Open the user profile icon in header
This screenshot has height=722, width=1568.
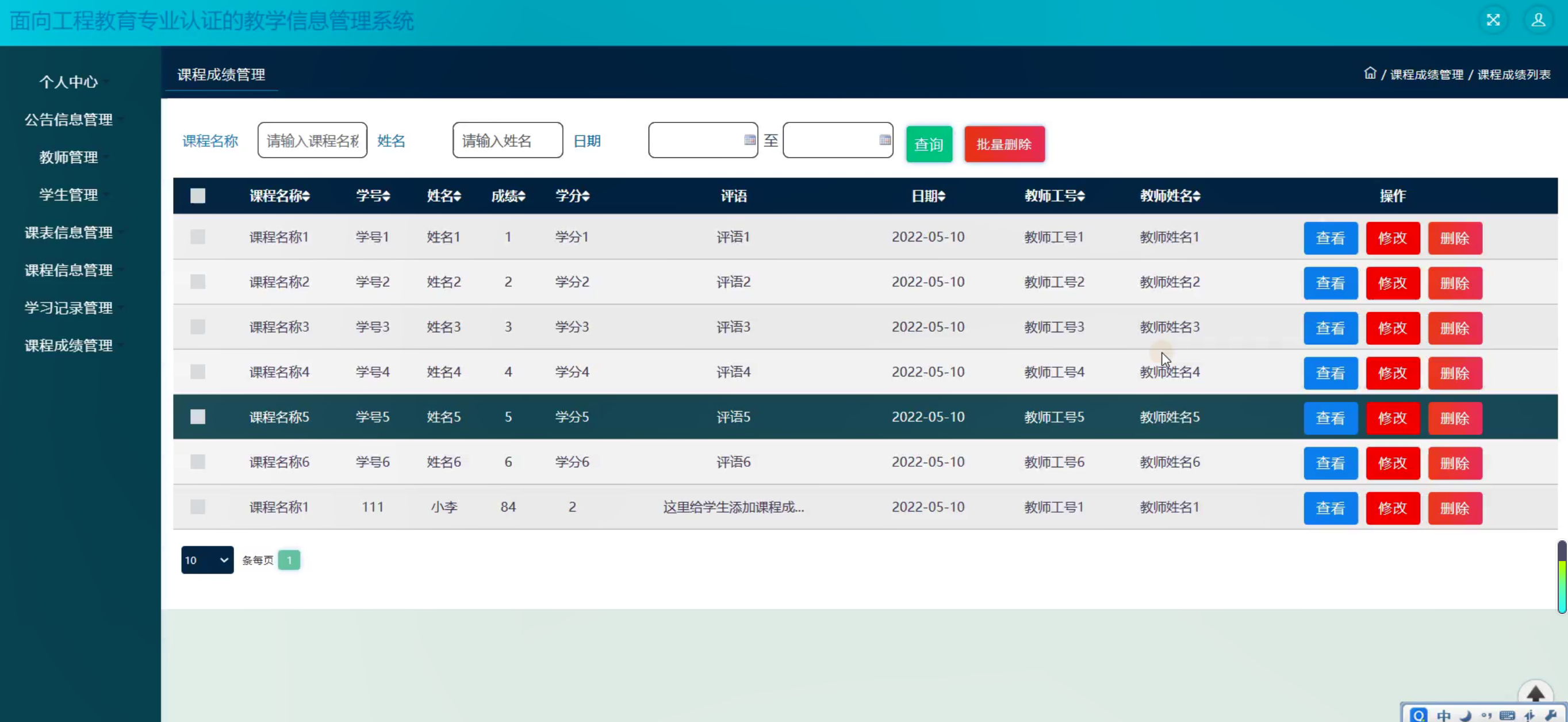coord(1538,20)
